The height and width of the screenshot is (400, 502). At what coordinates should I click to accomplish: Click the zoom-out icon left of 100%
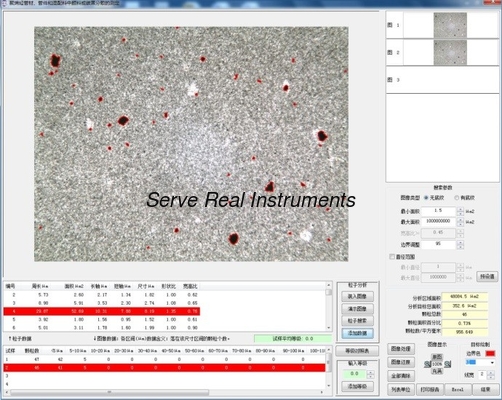click(x=427, y=364)
